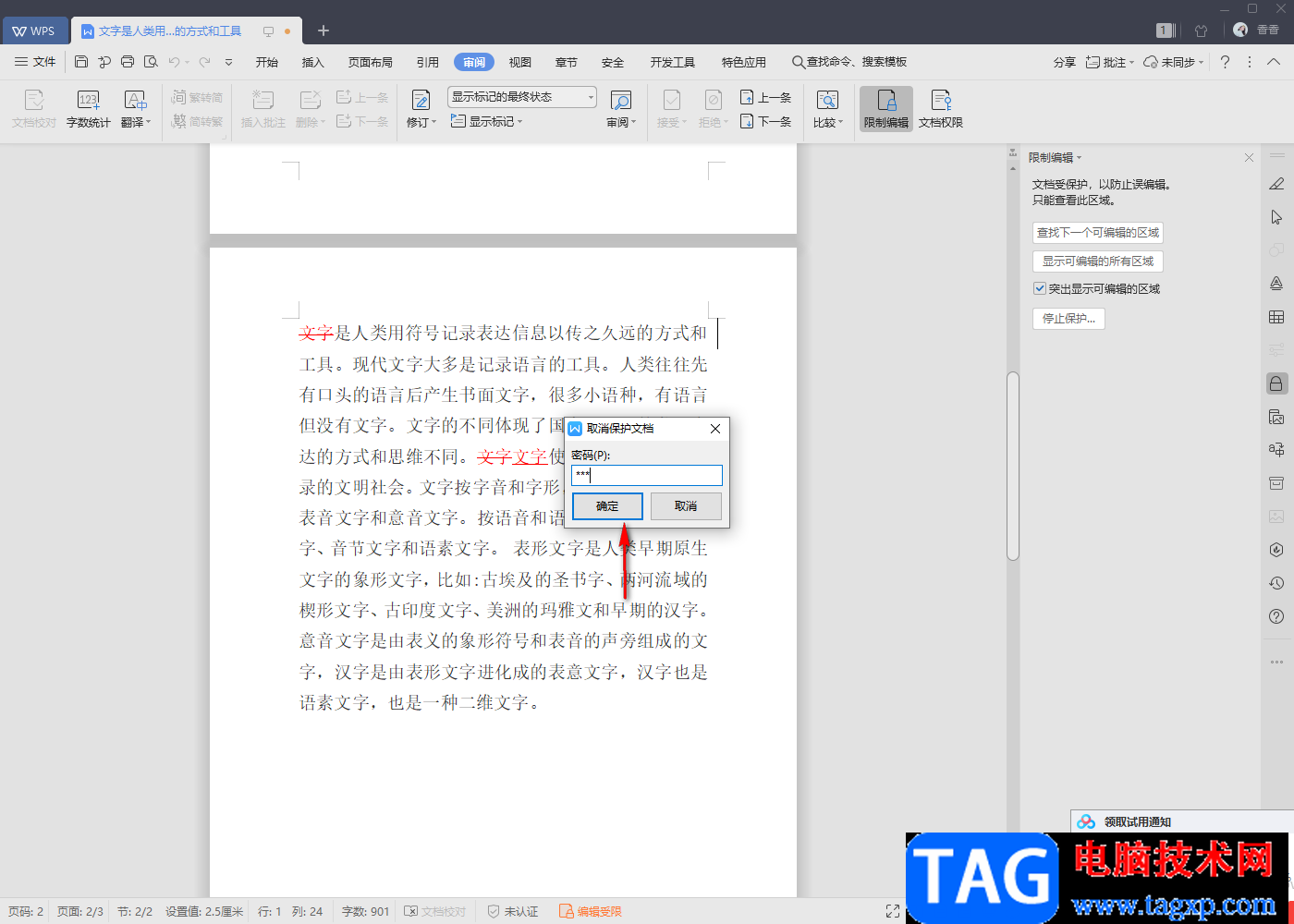
Task: Switch to the View (视图) tab
Action: click(520, 62)
